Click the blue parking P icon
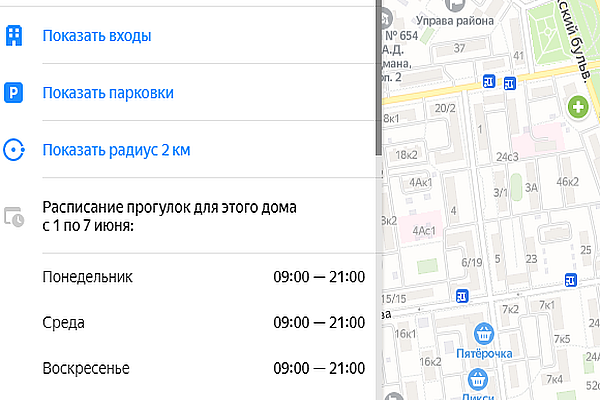 point(14,93)
